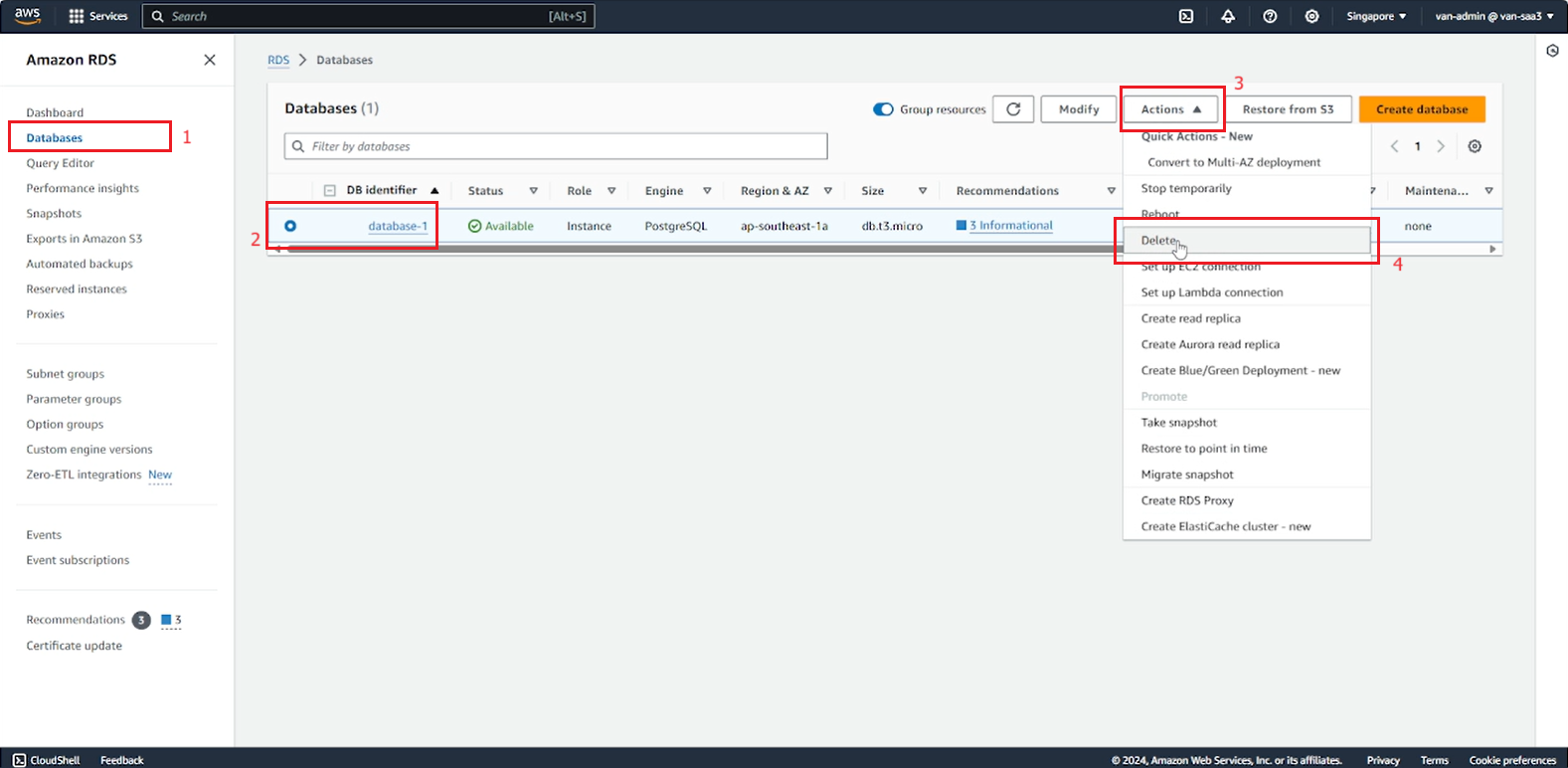Sort by Maintenance column arrow
The height and width of the screenshot is (768, 1568).
click(x=1488, y=191)
